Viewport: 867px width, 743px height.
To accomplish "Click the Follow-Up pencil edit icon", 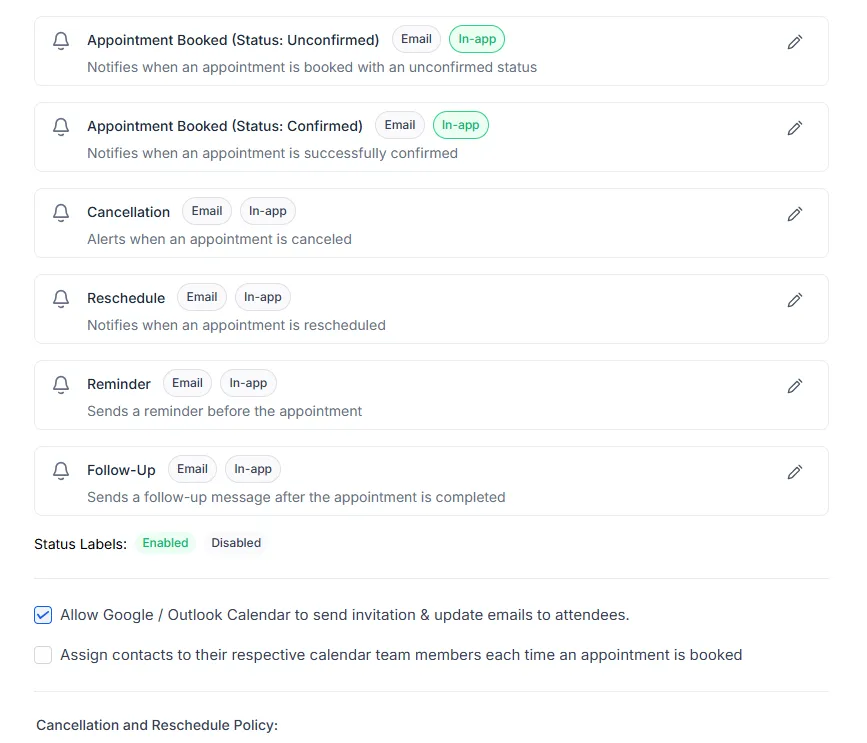I will (x=795, y=472).
